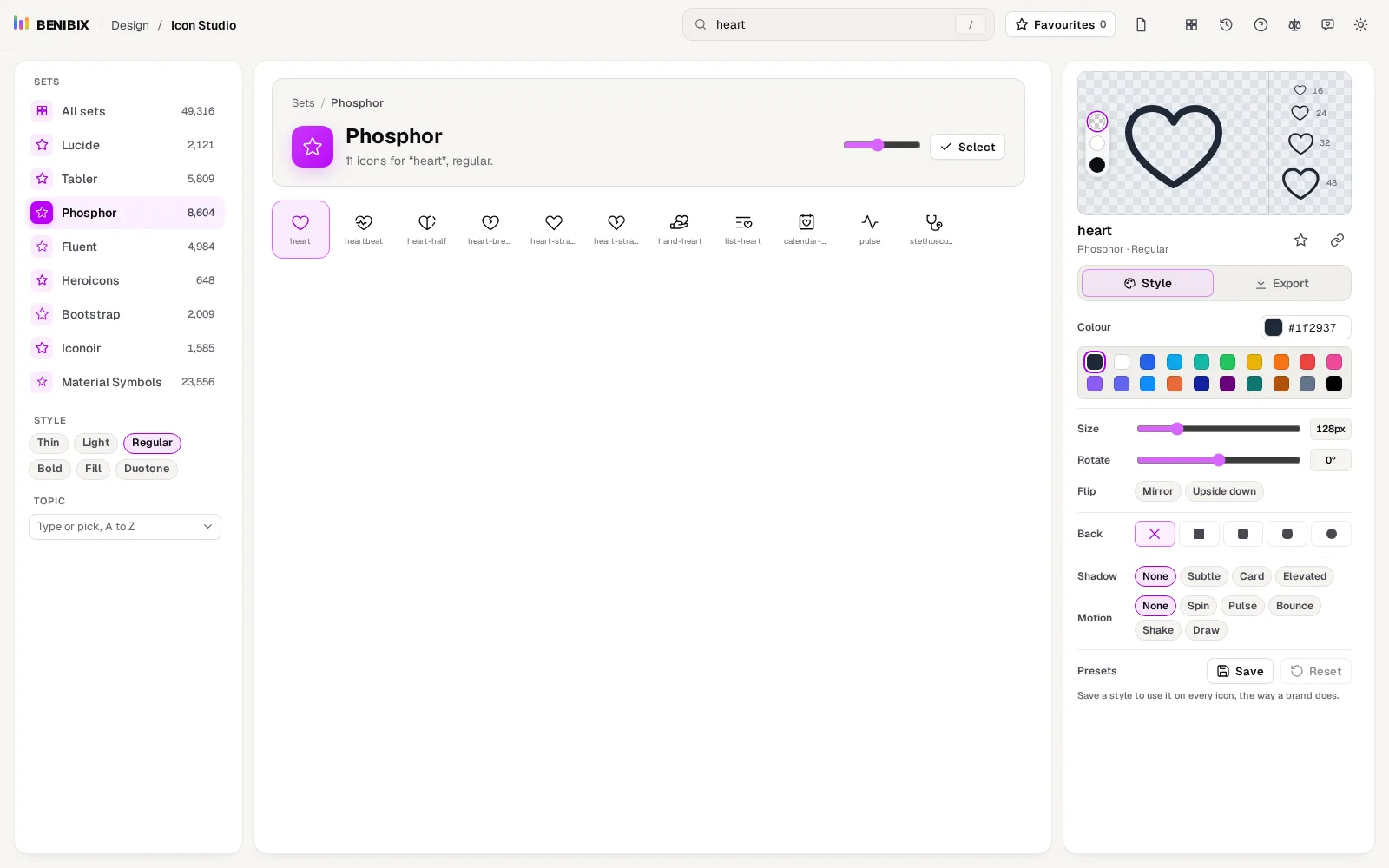Switch to the Duotone style
Viewport: 1389px width, 868px height.
click(x=147, y=469)
